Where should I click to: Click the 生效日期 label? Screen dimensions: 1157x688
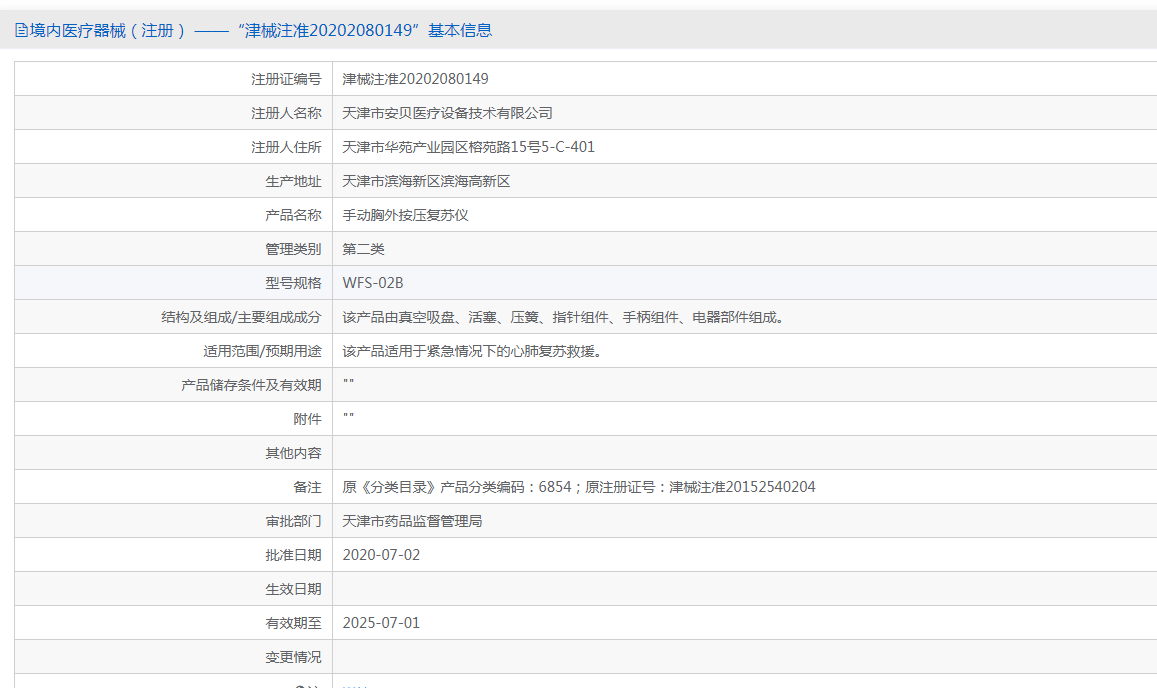[x=294, y=588]
